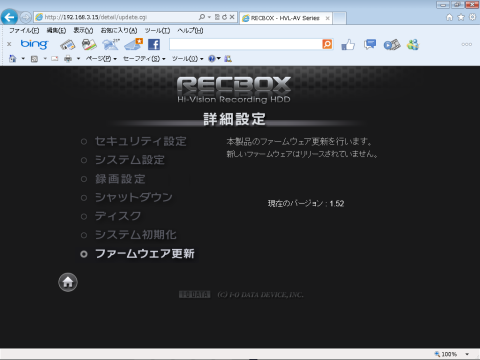The image size is (480, 360).
Task: Click the Facebook icon on Bing toolbar
Action: click(154, 44)
